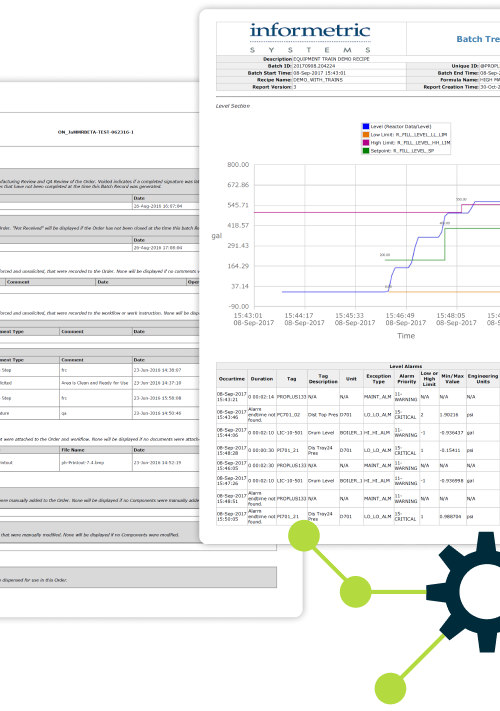This screenshot has height=711, width=500.
Task: Click the occurtime cell 08-Sep-2017 15:48:51
Action: click(x=232, y=498)
